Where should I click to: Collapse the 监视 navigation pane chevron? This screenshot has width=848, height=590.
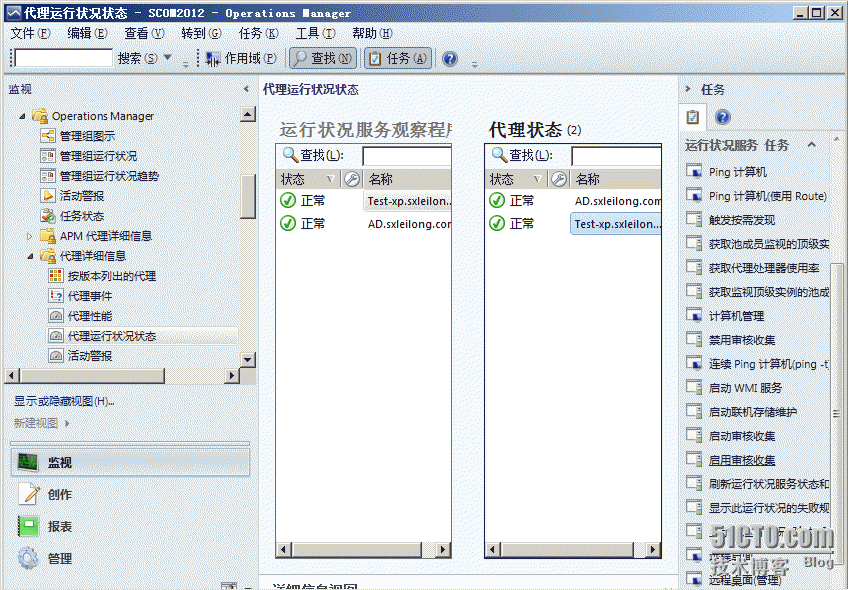[x=247, y=89]
